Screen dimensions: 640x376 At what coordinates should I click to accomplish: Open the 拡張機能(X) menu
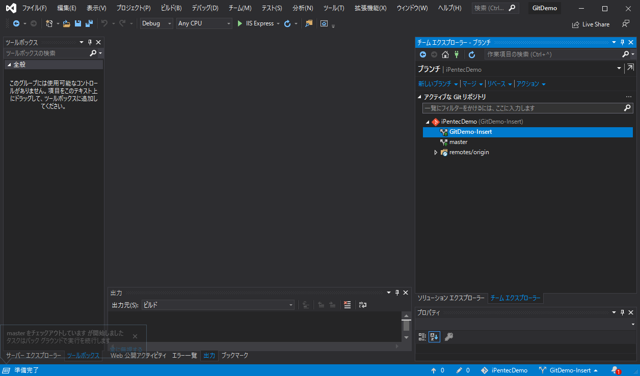click(x=370, y=8)
